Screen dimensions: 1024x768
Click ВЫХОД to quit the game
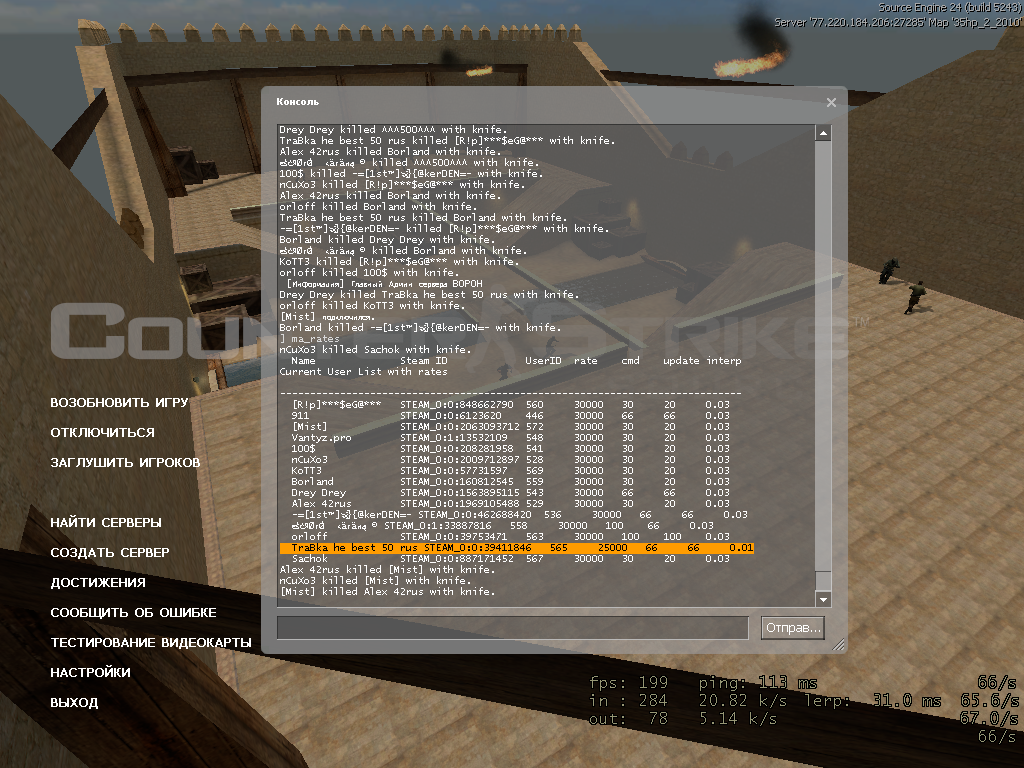(74, 703)
